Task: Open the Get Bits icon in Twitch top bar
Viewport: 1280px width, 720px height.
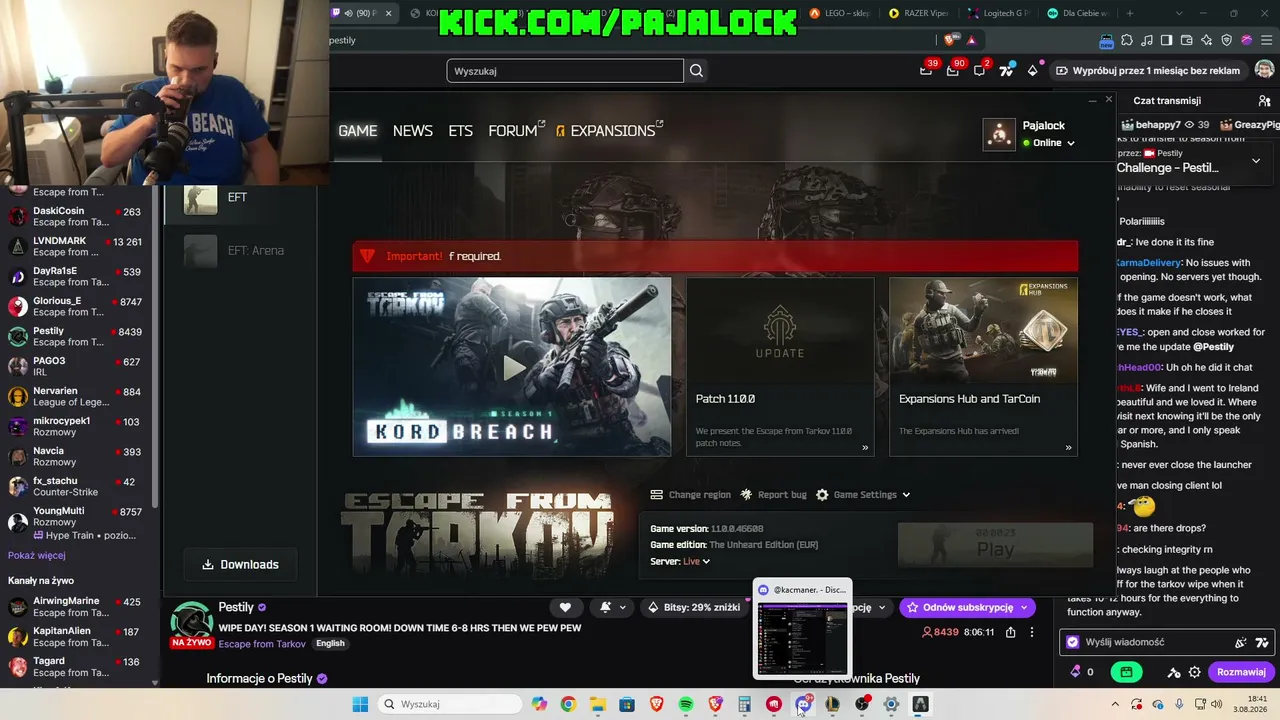Action: click(x=1033, y=70)
